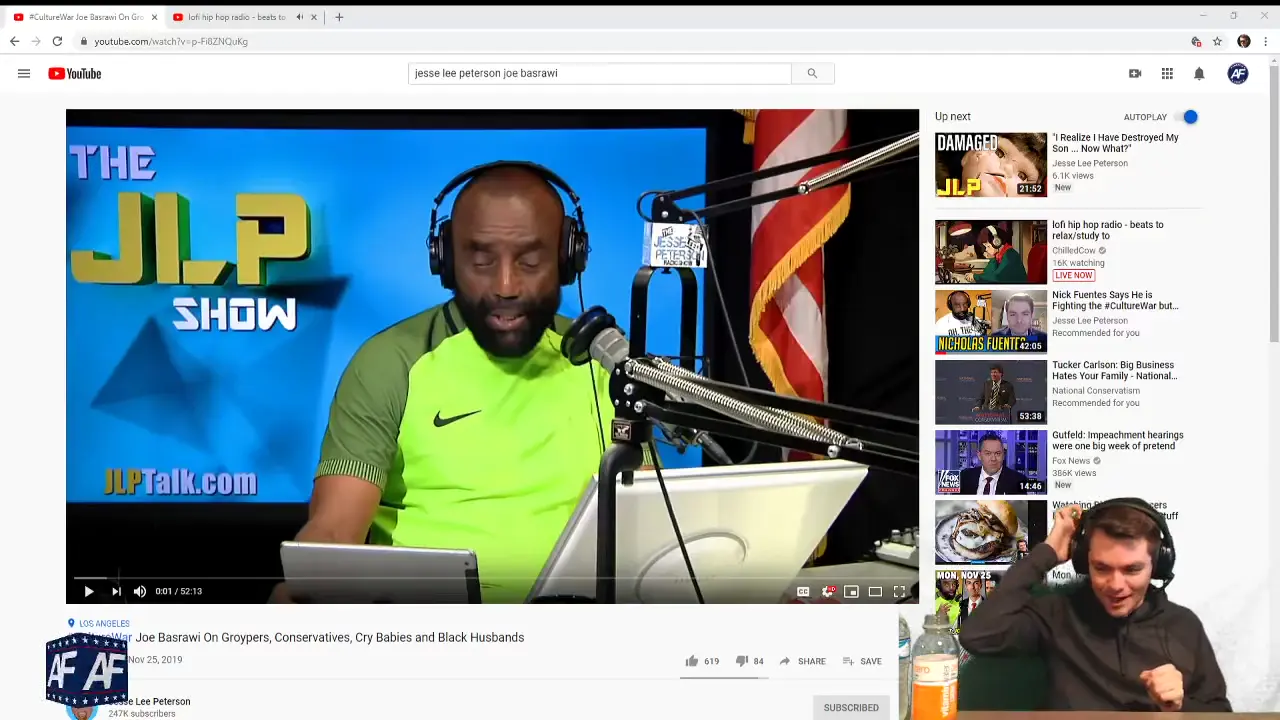Dislike the video with thumbs down

742,661
